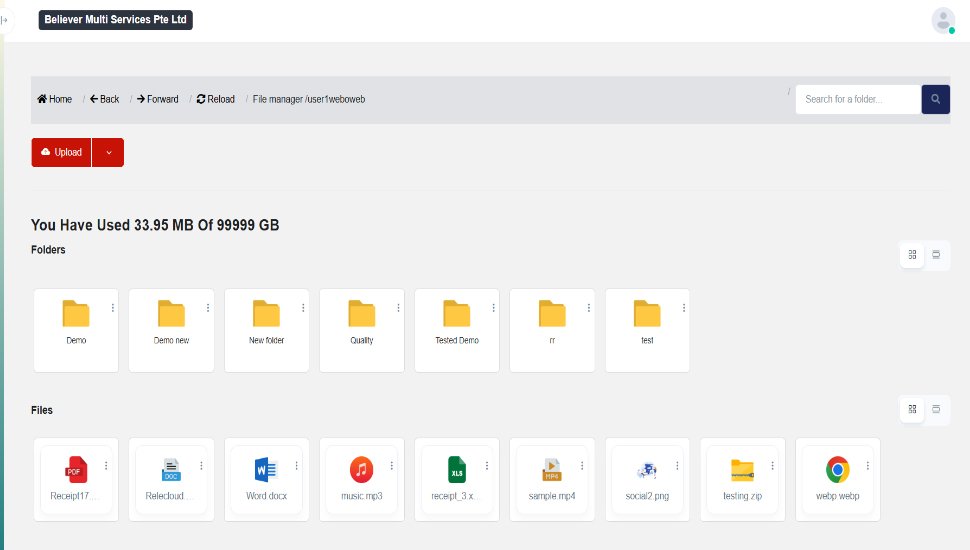This screenshot has width=970, height=550.
Task: Navigate Back in file manager
Action: point(104,99)
